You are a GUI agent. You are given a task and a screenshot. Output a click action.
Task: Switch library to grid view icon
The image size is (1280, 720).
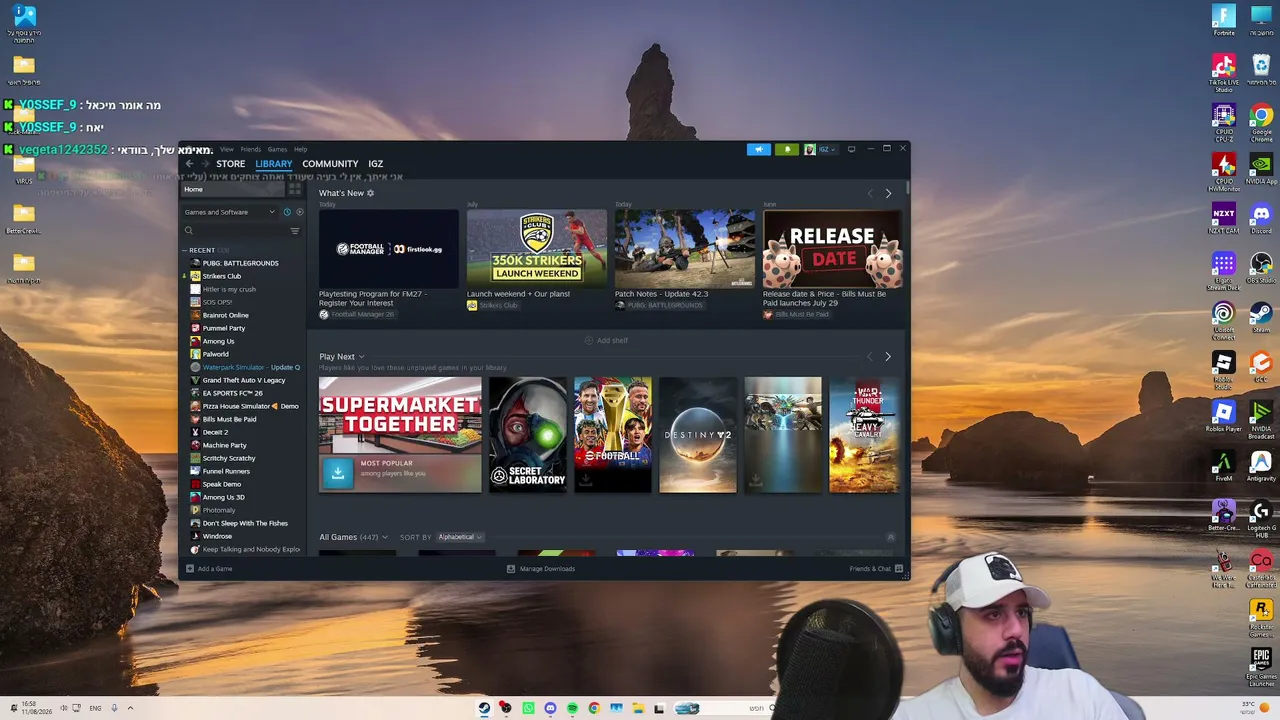point(295,189)
